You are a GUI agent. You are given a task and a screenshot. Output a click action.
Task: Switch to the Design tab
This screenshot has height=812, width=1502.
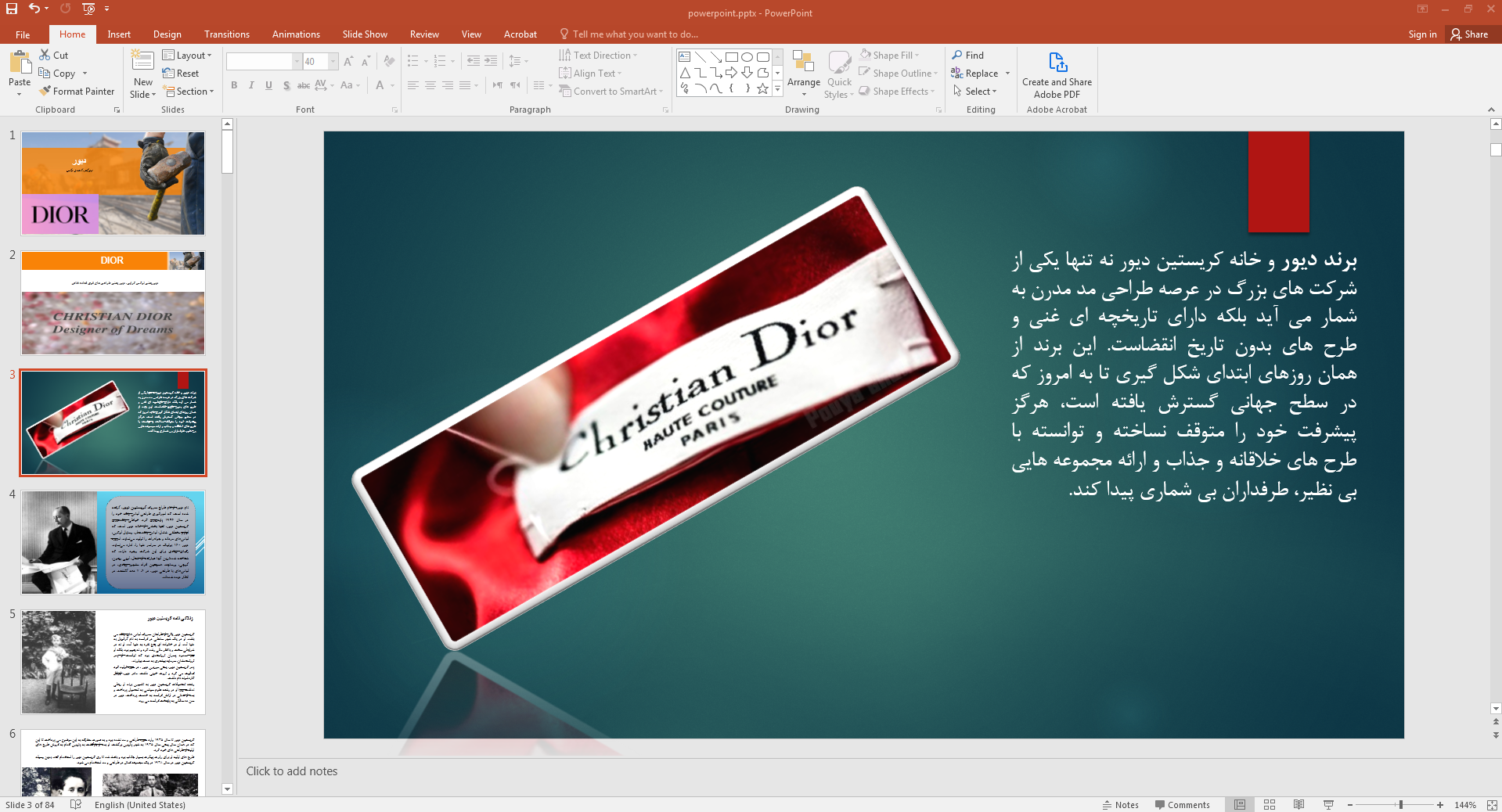tap(167, 34)
